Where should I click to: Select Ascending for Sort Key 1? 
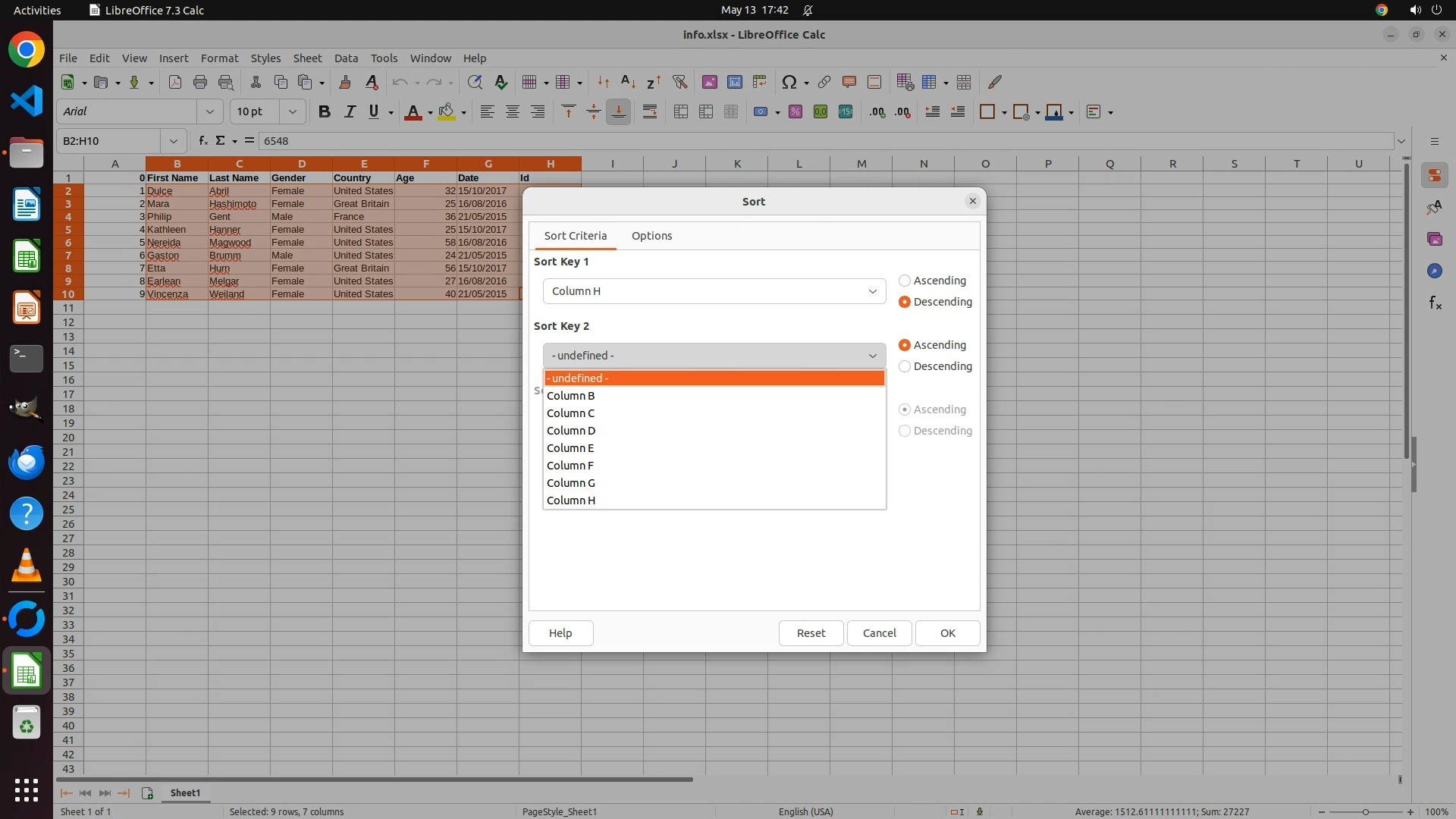point(905,281)
